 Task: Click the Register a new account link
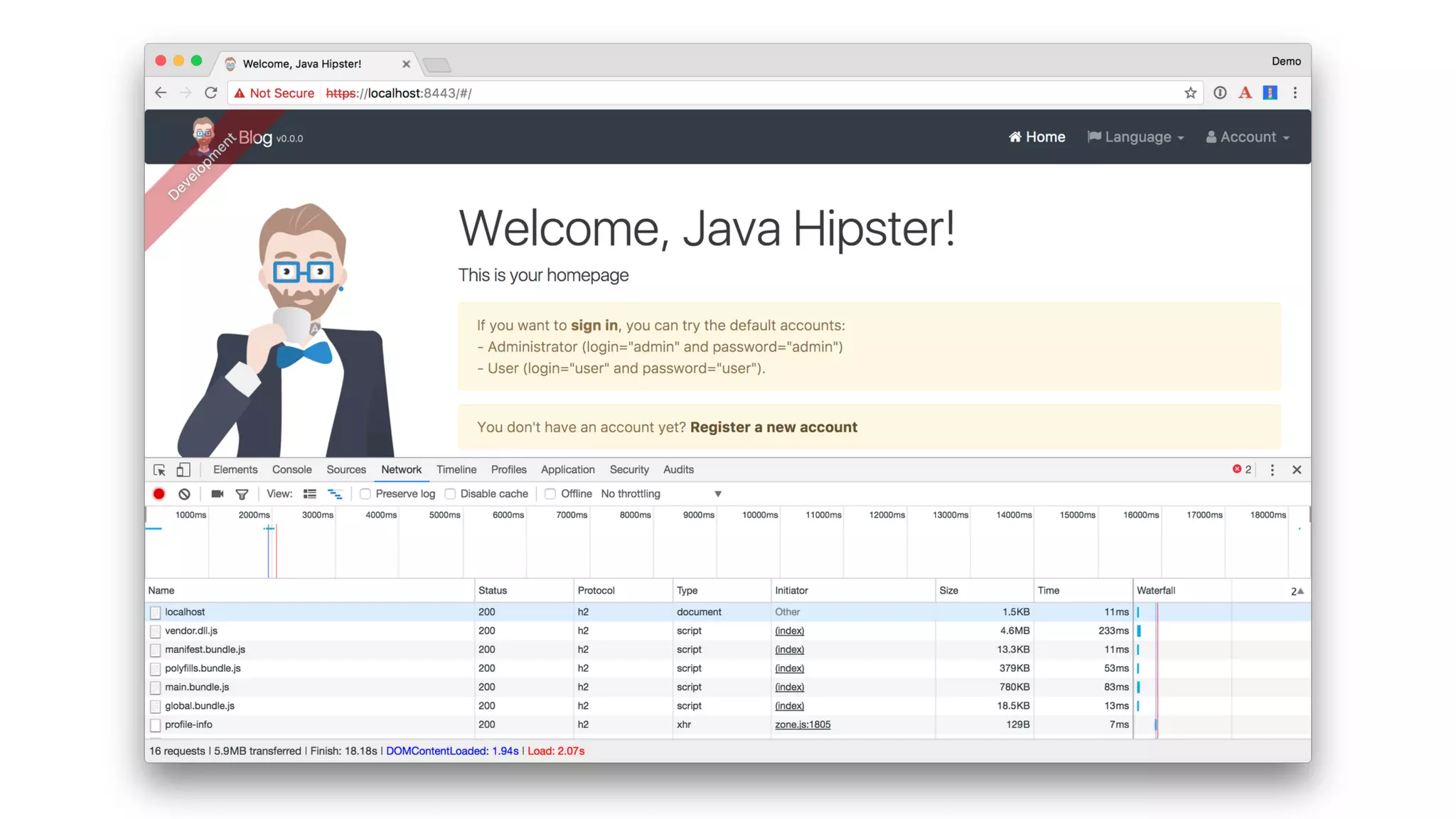pos(773,427)
